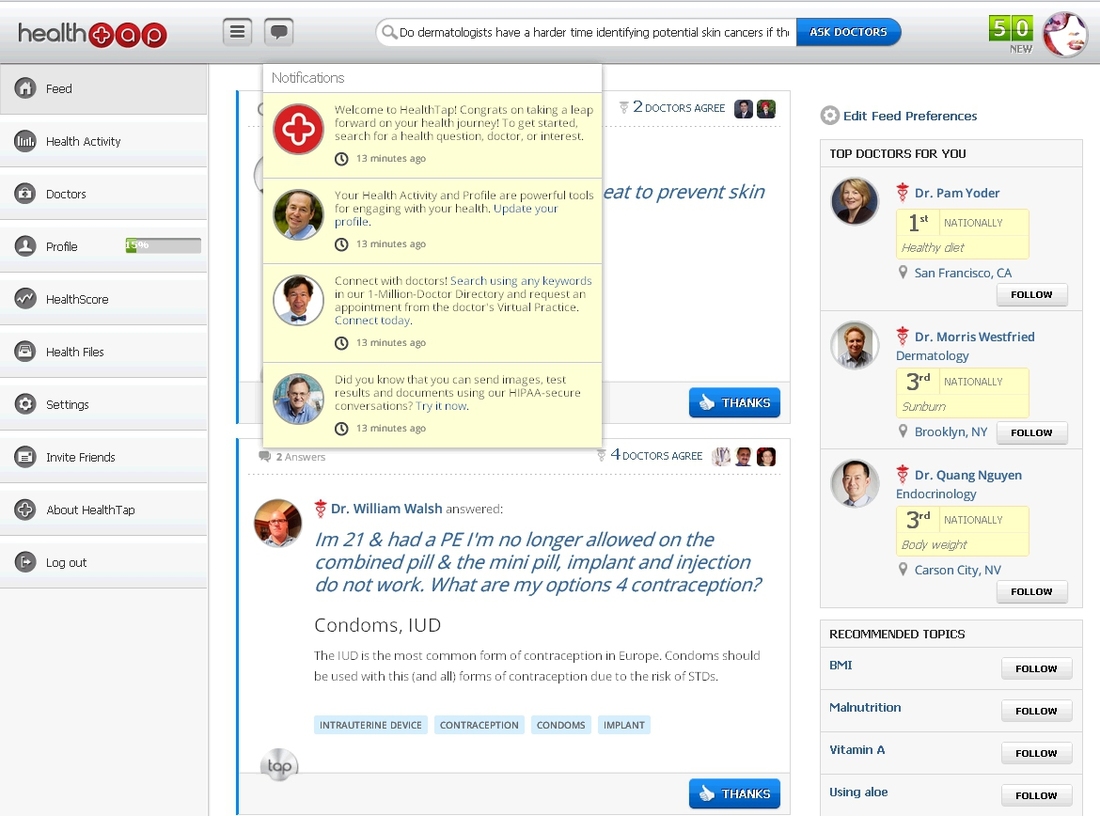Click the Health Activity chart icon

25,141
